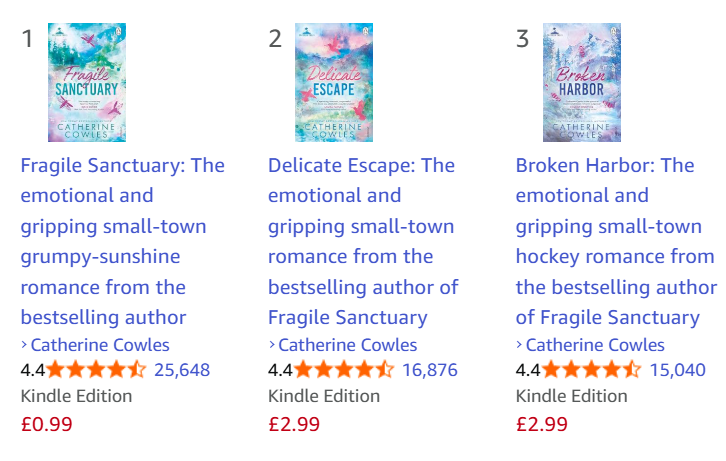View the 25,648 reviews count

pyautogui.click(x=182, y=370)
